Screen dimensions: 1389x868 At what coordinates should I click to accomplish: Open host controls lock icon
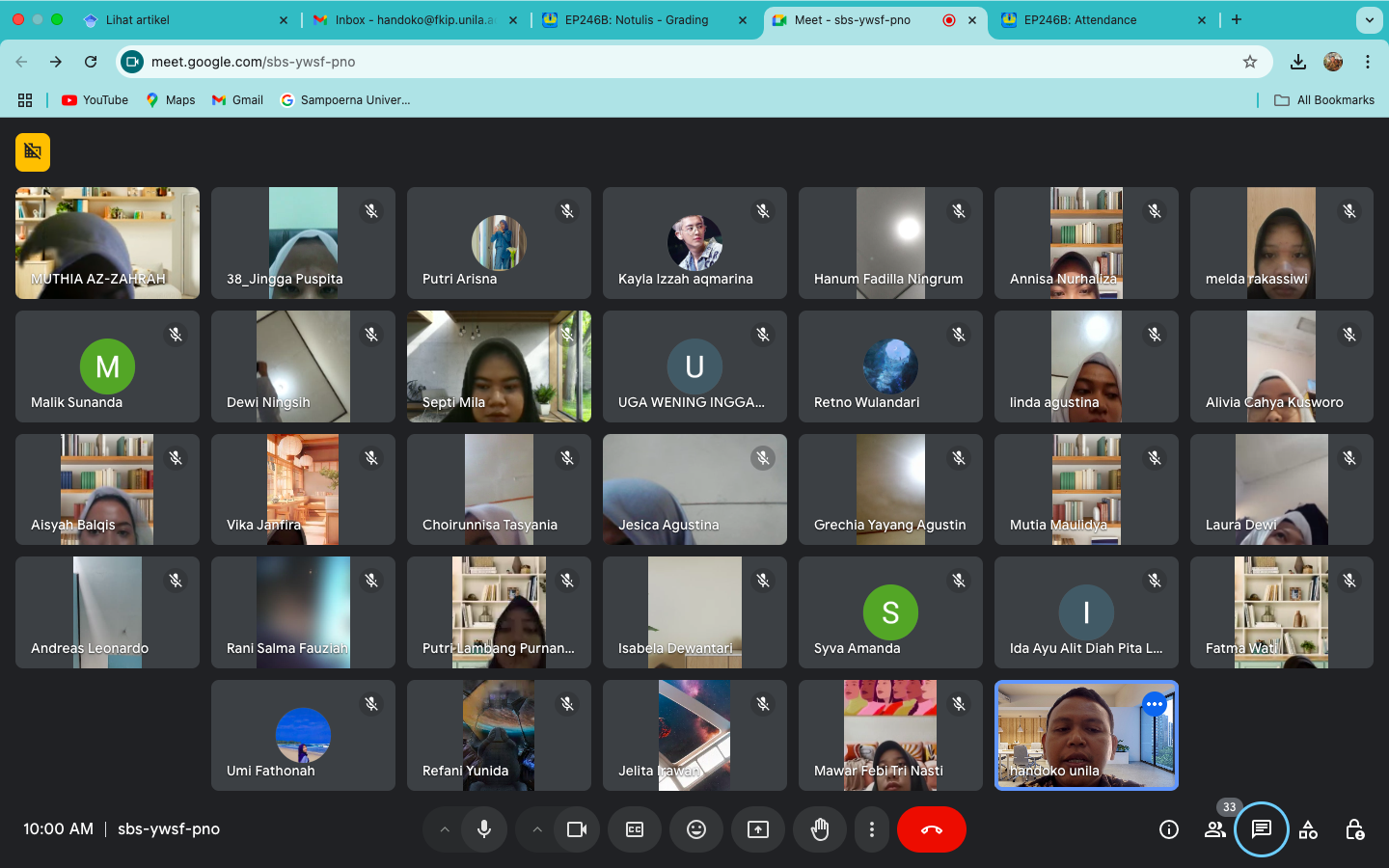(1354, 829)
